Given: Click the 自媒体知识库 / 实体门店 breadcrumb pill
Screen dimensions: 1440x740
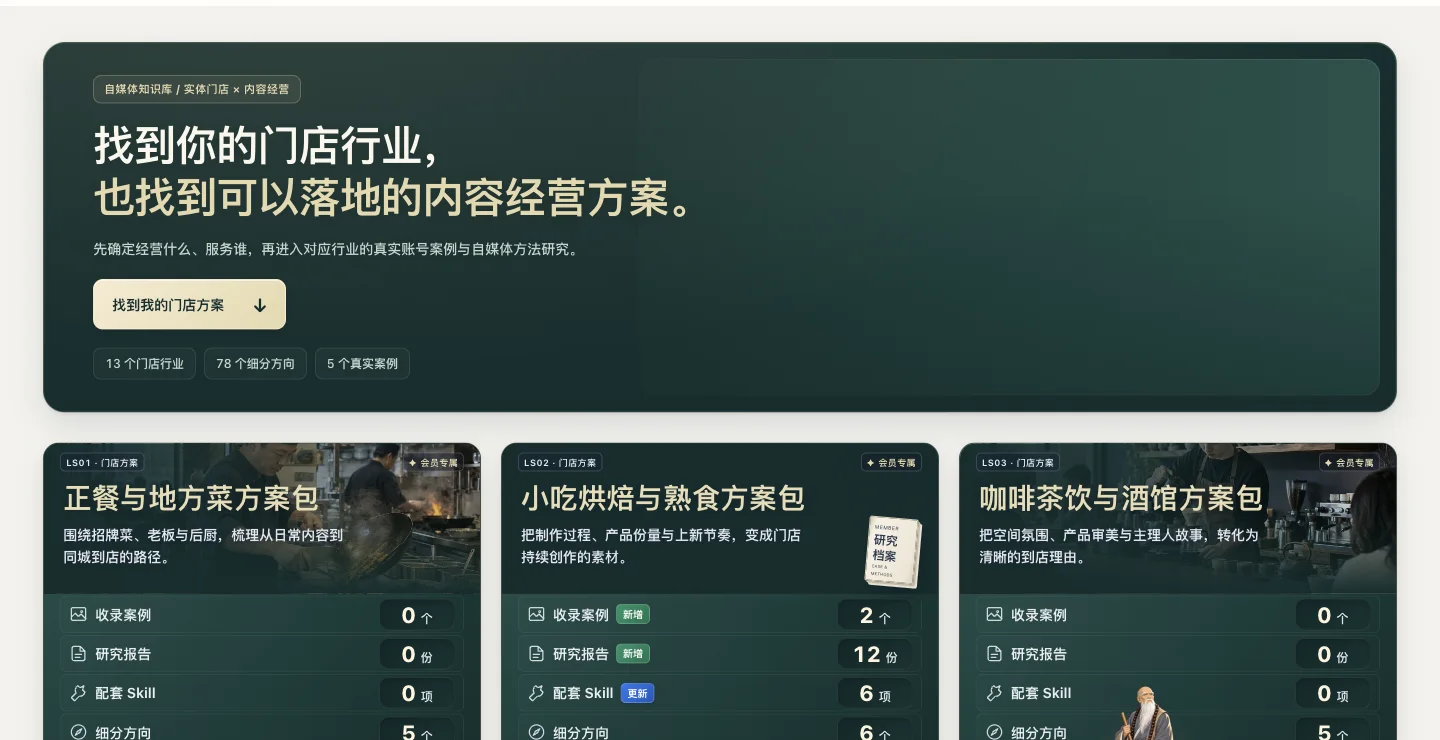Looking at the screenshot, I should click(197, 89).
